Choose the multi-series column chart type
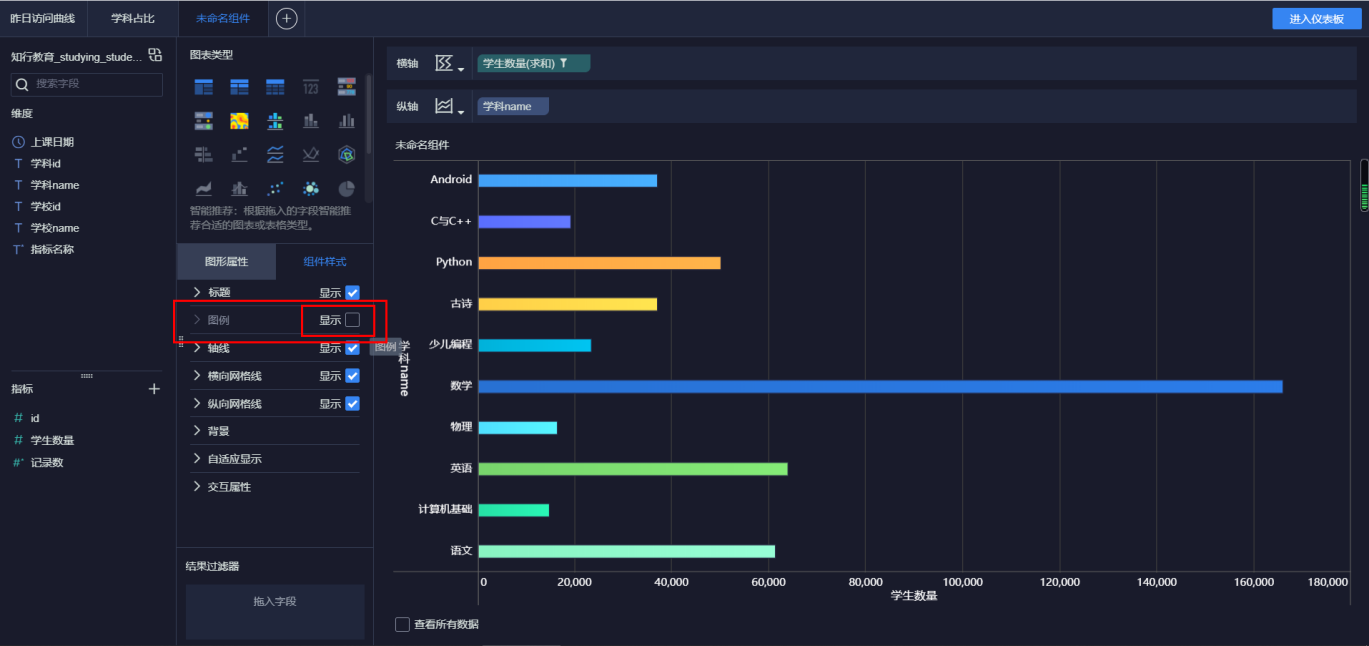Image resolution: width=1369 pixels, height=646 pixels. [x=347, y=121]
